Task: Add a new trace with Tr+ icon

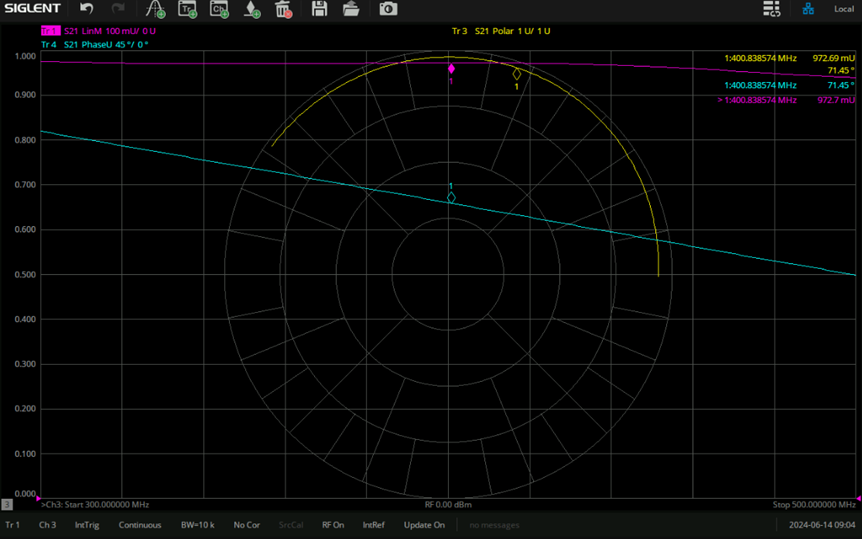Action: coord(187,9)
